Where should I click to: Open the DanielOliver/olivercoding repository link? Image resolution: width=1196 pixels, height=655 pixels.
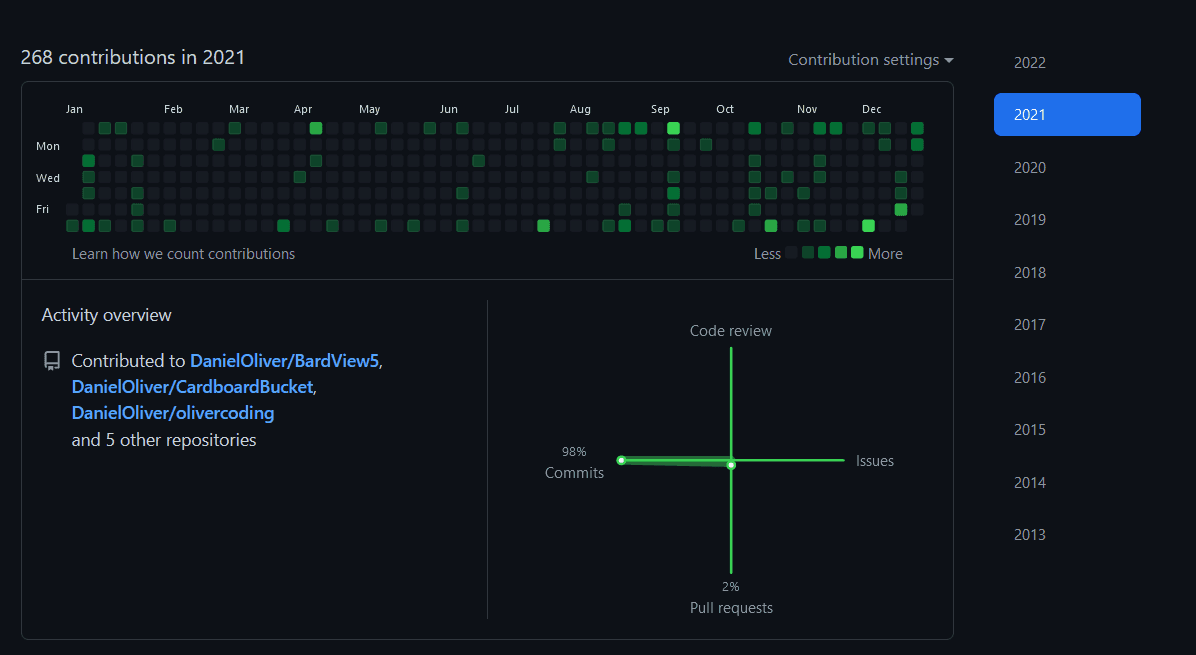[173, 413]
